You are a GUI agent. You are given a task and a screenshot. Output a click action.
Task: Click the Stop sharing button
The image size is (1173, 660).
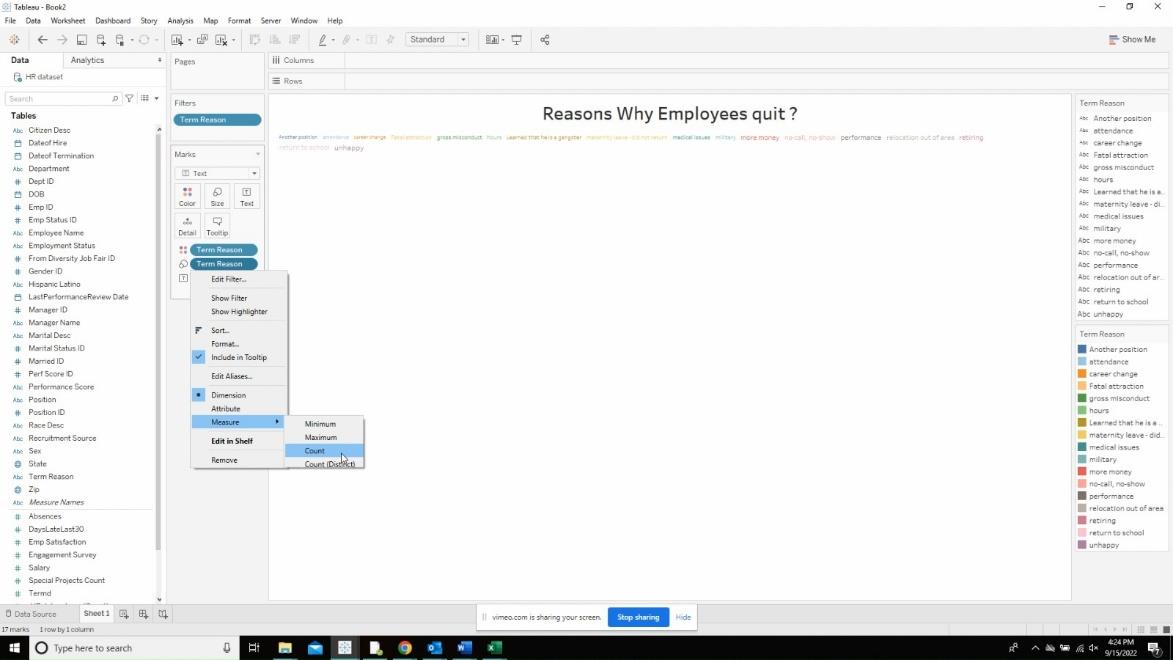pos(638,617)
